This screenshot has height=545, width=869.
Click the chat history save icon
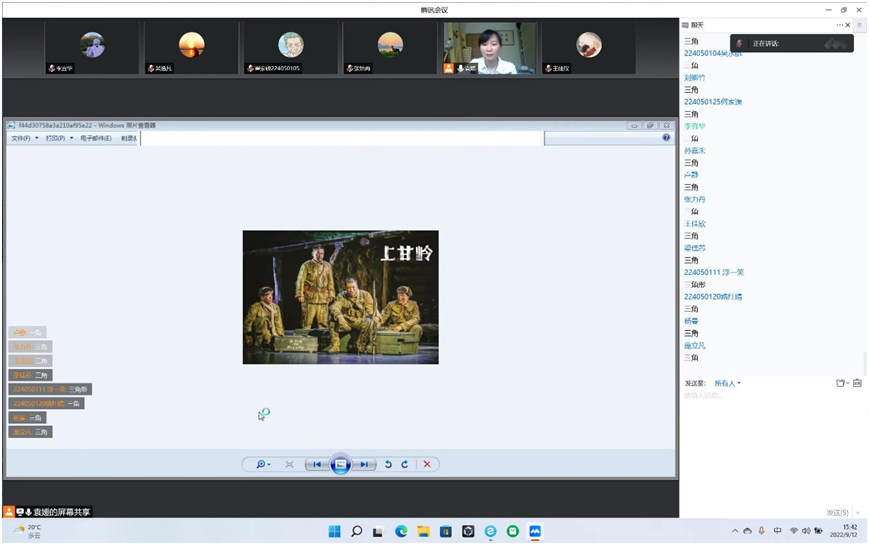857,383
